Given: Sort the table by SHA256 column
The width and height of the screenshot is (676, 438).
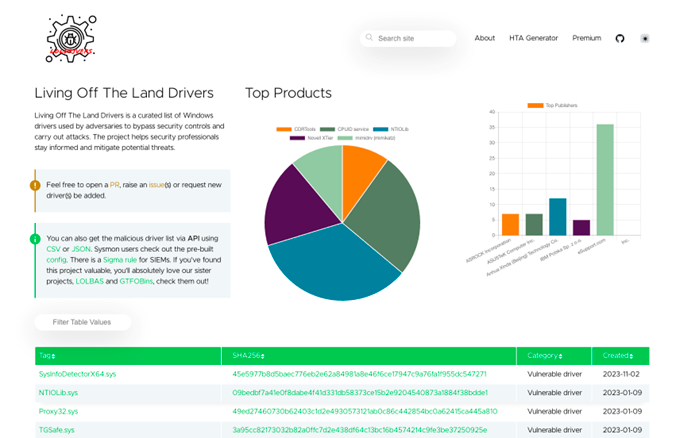Looking at the screenshot, I should point(248,356).
